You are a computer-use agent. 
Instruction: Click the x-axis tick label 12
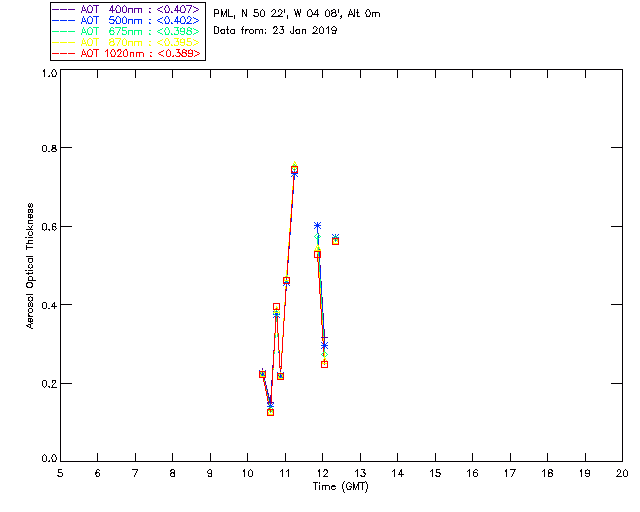pyautogui.click(x=322, y=473)
